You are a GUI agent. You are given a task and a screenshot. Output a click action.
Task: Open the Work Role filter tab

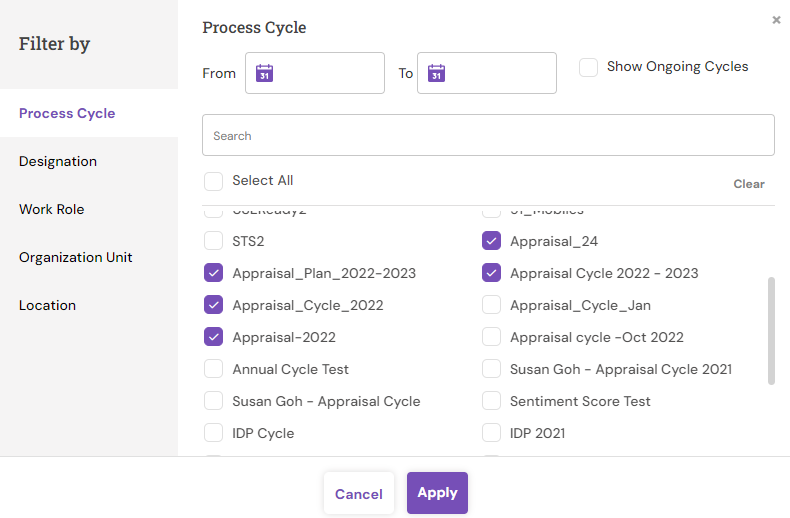point(51,209)
